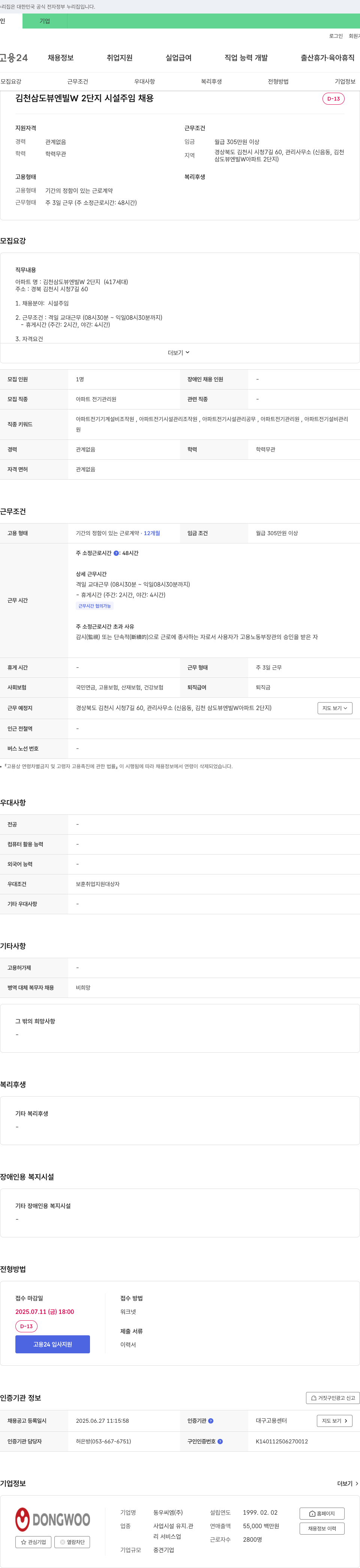Click employee count 2800명

[252, 1539]
